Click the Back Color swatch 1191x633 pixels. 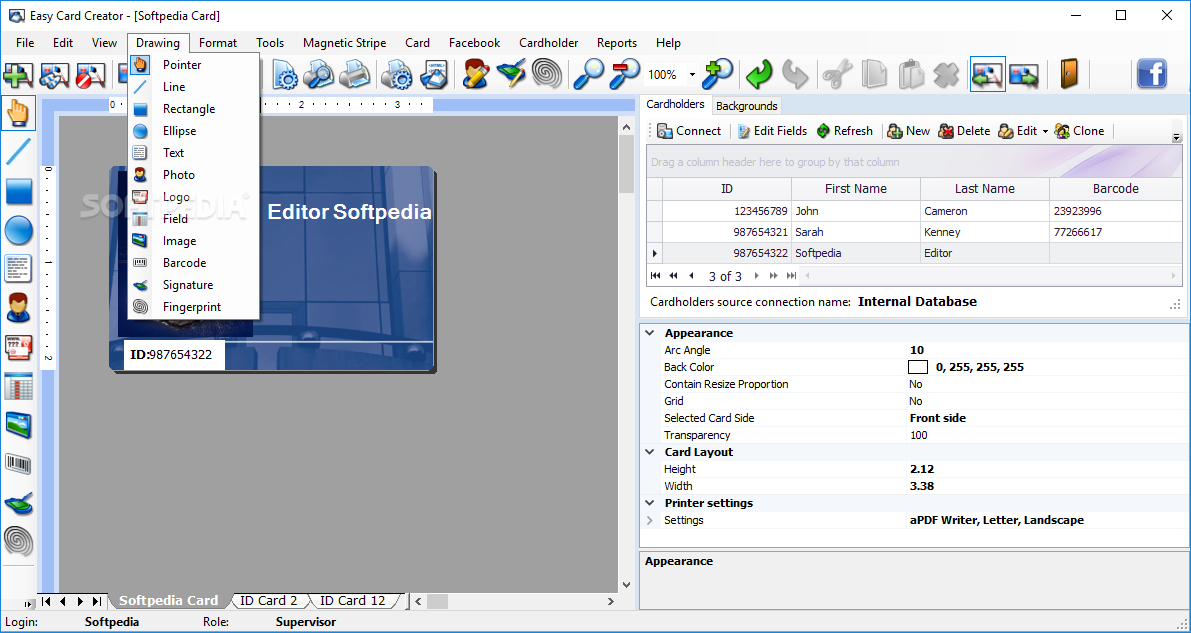[x=918, y=367]
